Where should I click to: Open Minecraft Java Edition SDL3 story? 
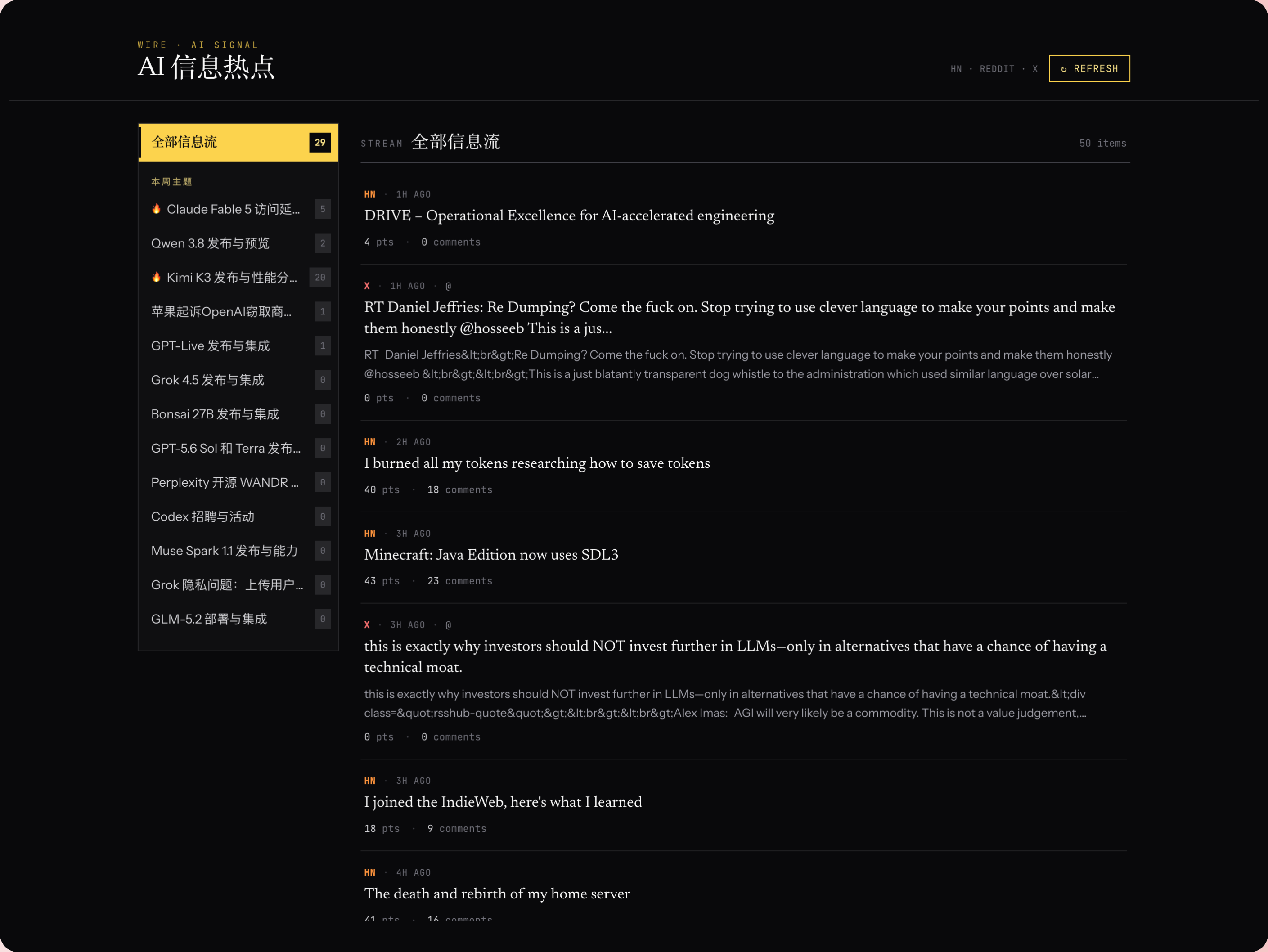(x=491, y=555)
